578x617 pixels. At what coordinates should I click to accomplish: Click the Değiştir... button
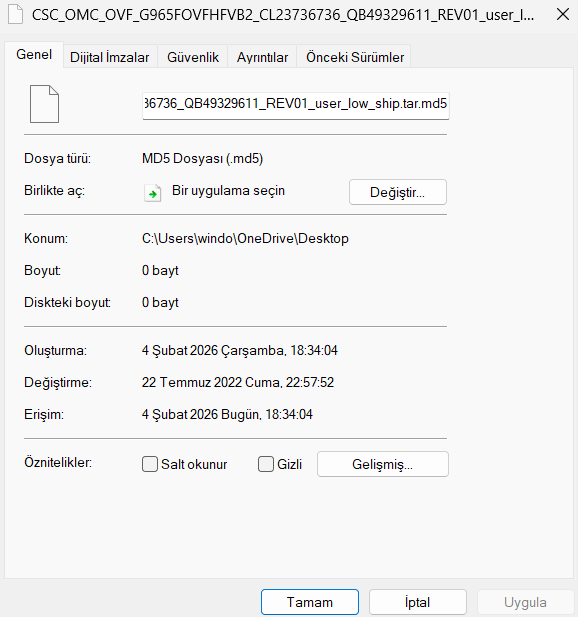[x=398, y=192]
